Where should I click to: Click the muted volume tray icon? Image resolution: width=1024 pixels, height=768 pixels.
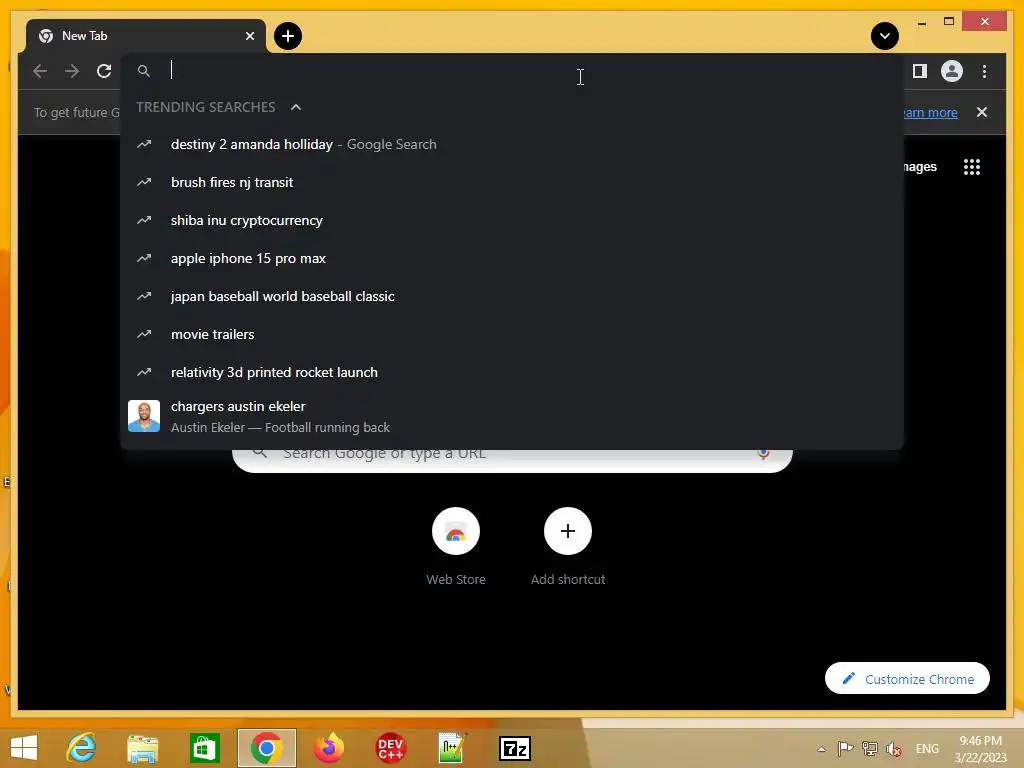pyautogui.click(x=893, y=748)
